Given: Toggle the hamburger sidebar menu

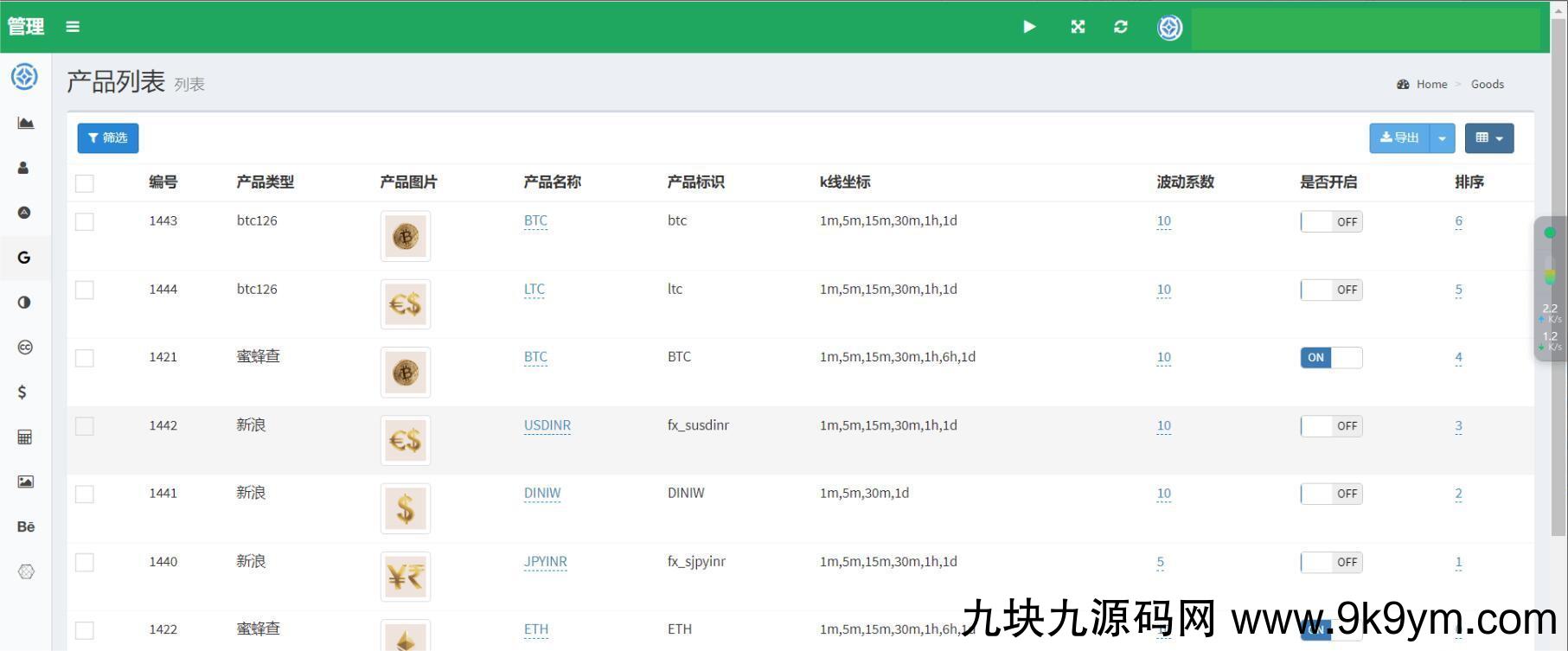Looking at the screenshot, I should tap(73, 27).
